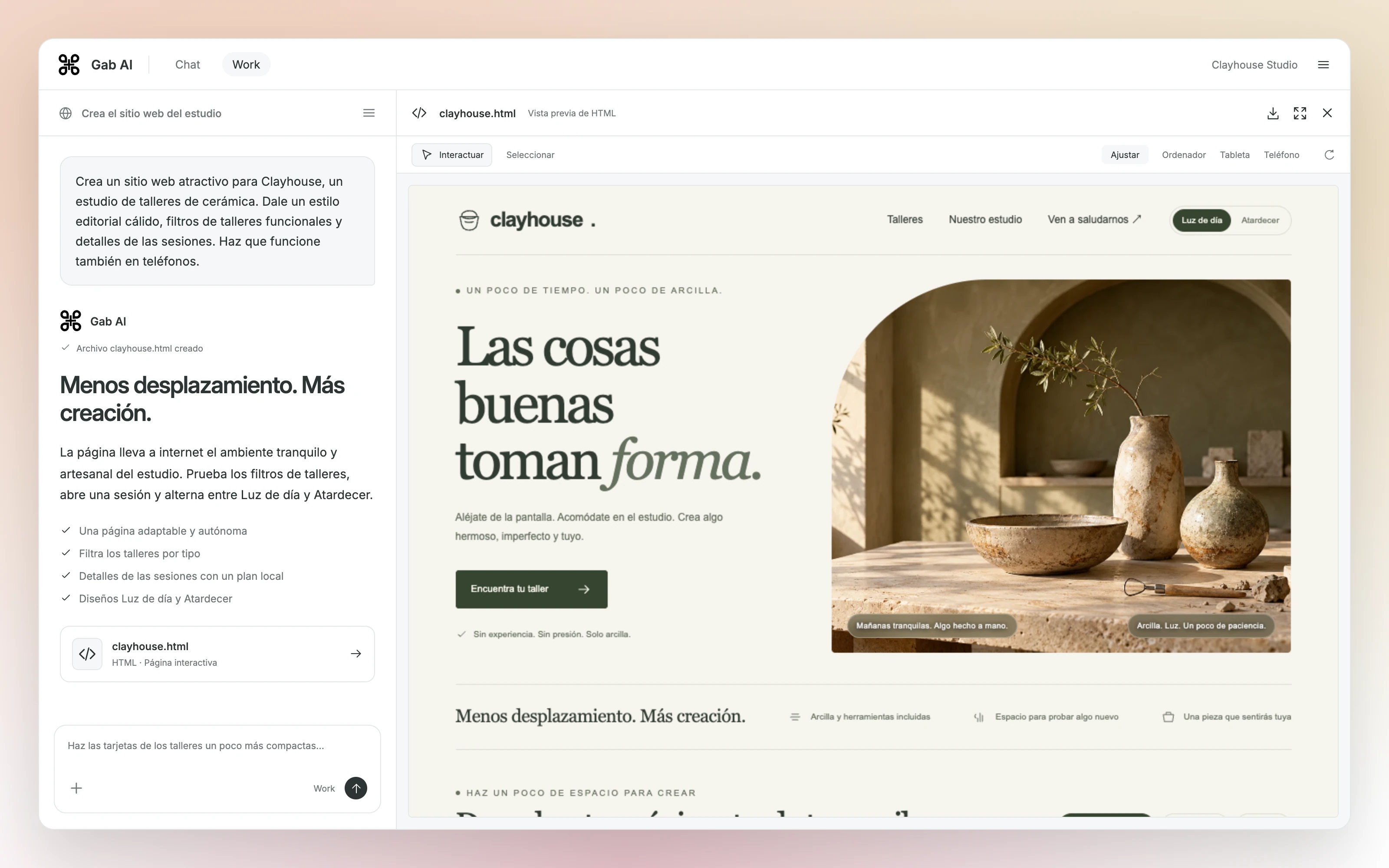
Task: Click the Gab AI logo icon in header
Action: 69,64
